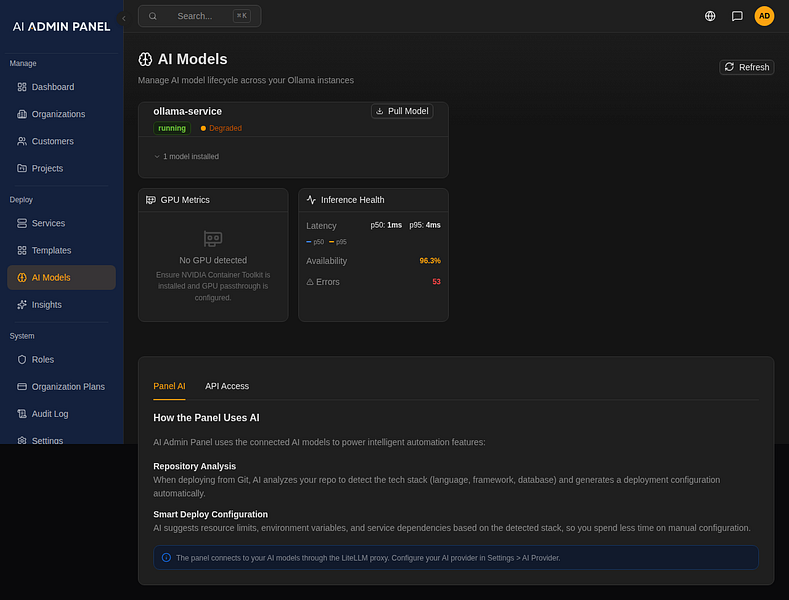Click the AI Models page heading brain icon
This screenshot has width=789, height=600.
pyautogui.click(x=145, y=59)
